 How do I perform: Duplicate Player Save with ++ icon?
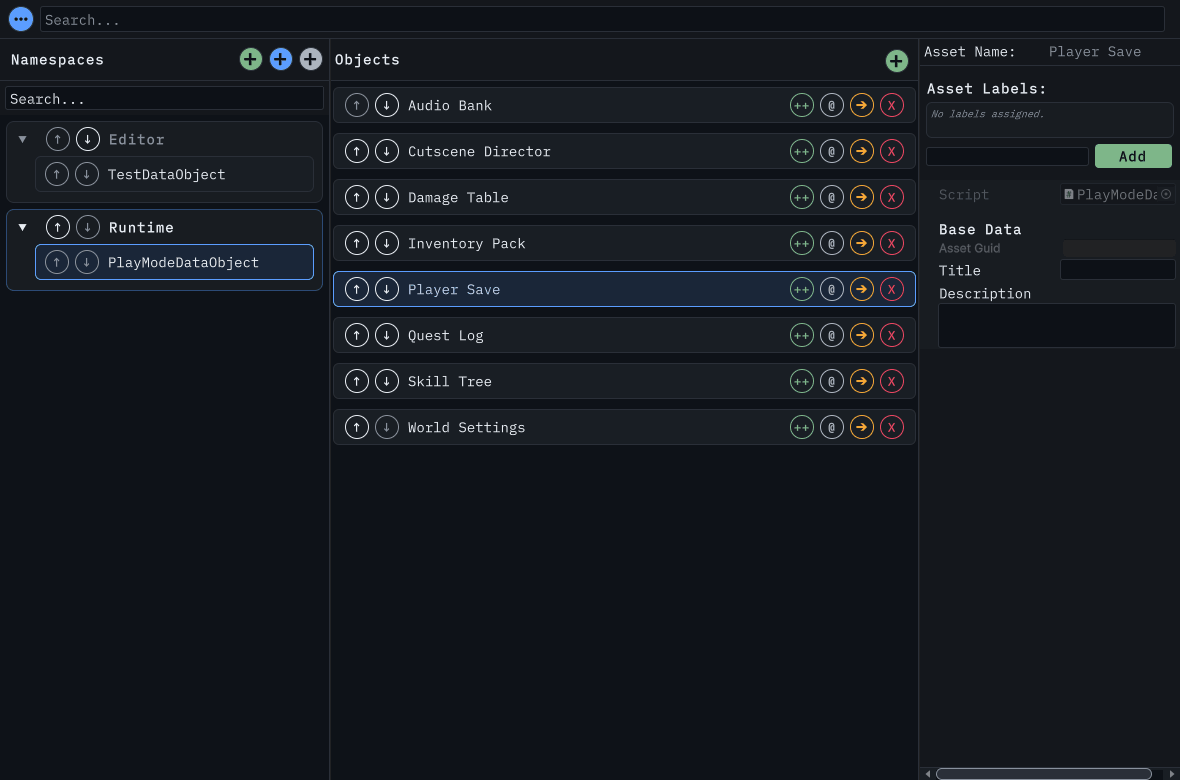pyautogui.click(x=801, y=289)
